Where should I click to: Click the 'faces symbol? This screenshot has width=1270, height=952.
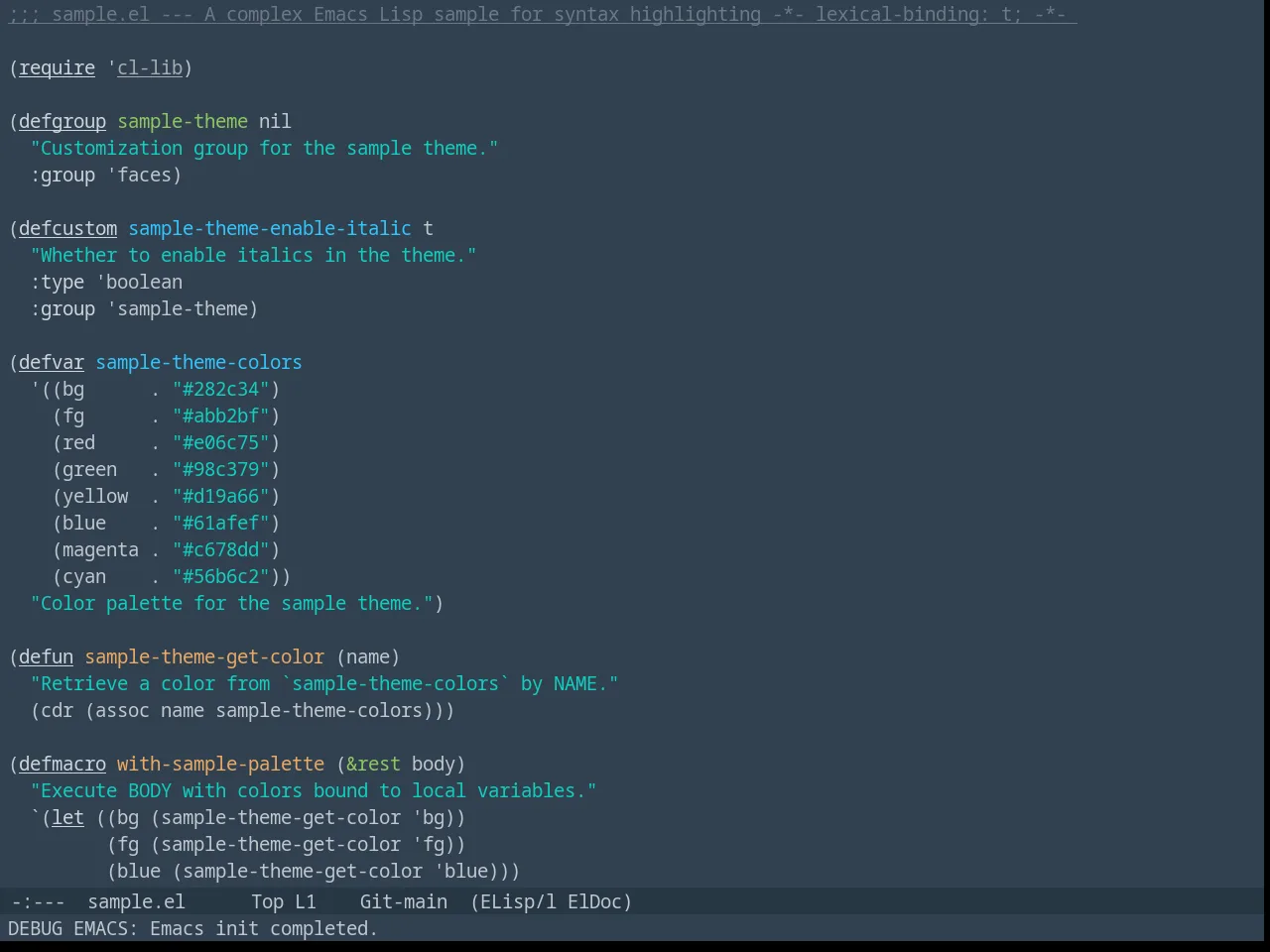pos(140,175)
